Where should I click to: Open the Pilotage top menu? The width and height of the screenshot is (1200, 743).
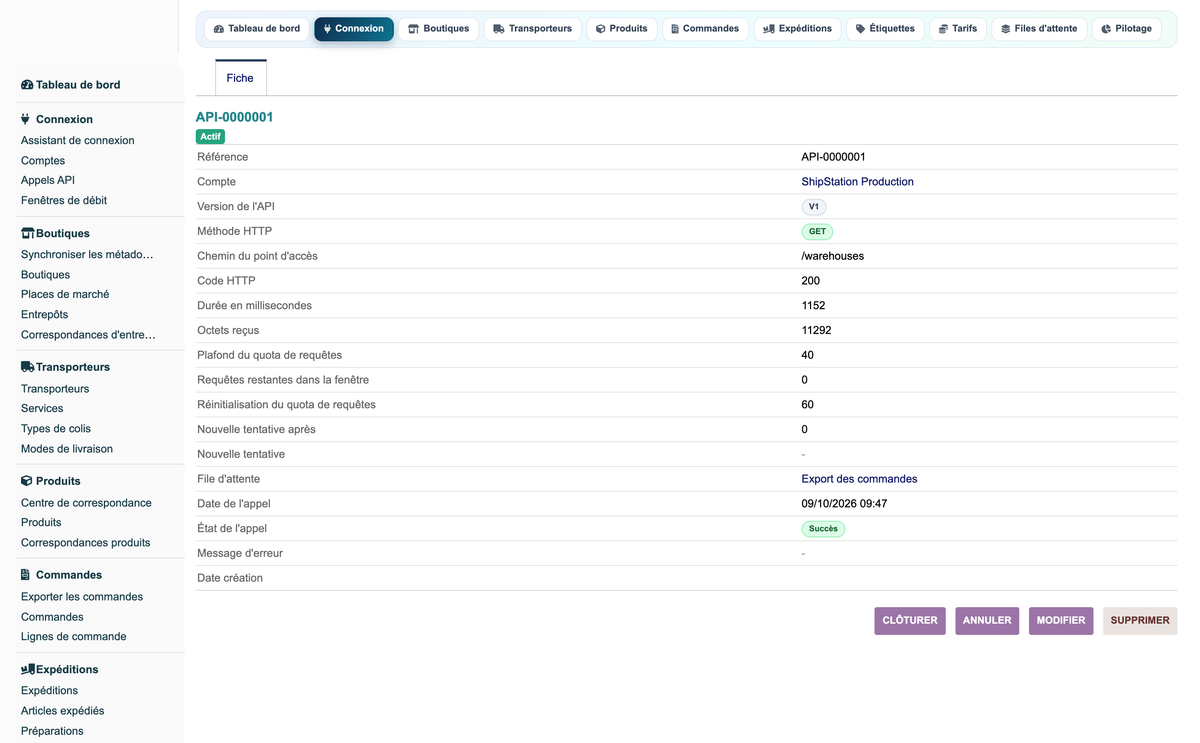[1127, 29]
